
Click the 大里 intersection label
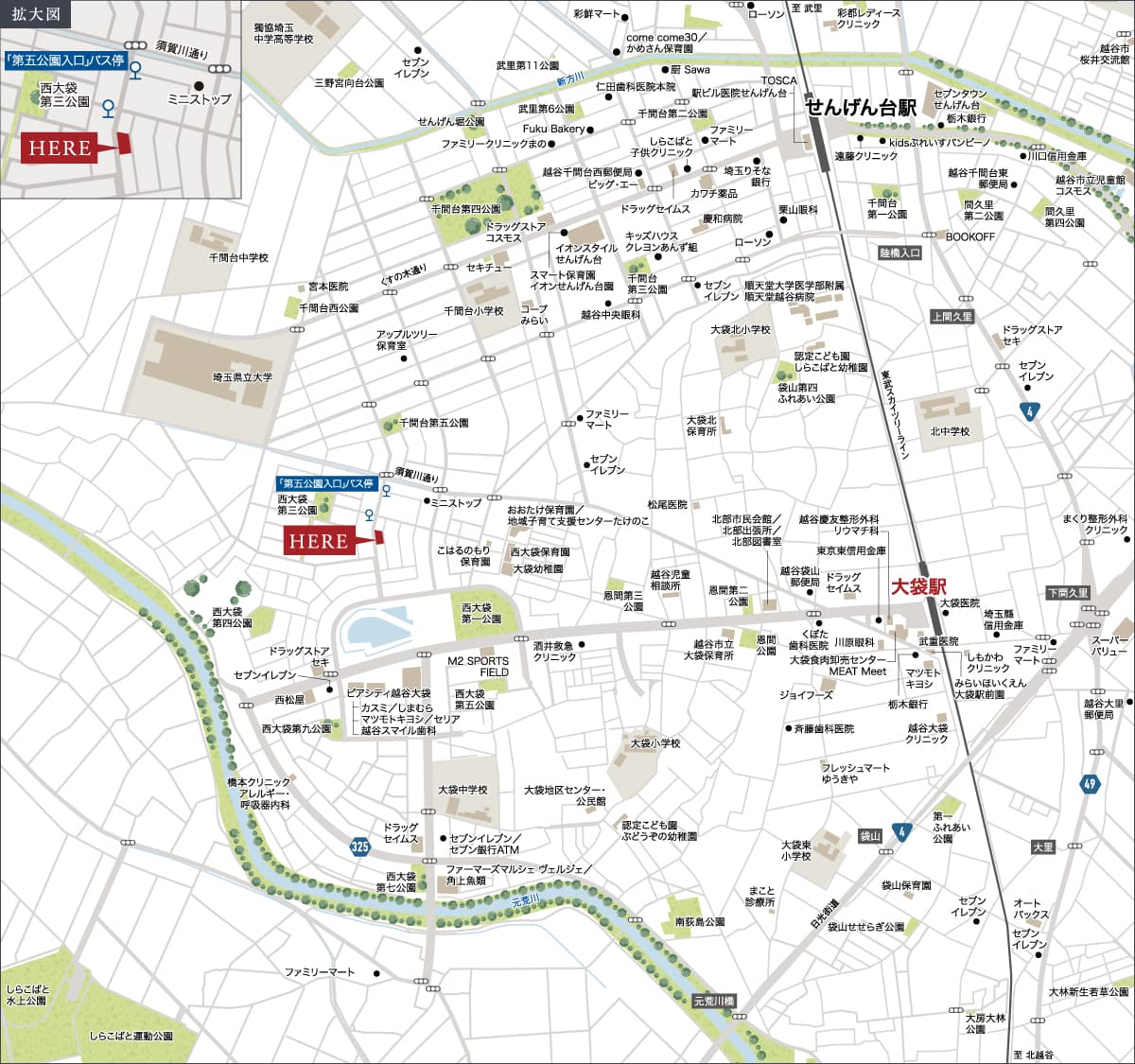(x=1042, y=847)
